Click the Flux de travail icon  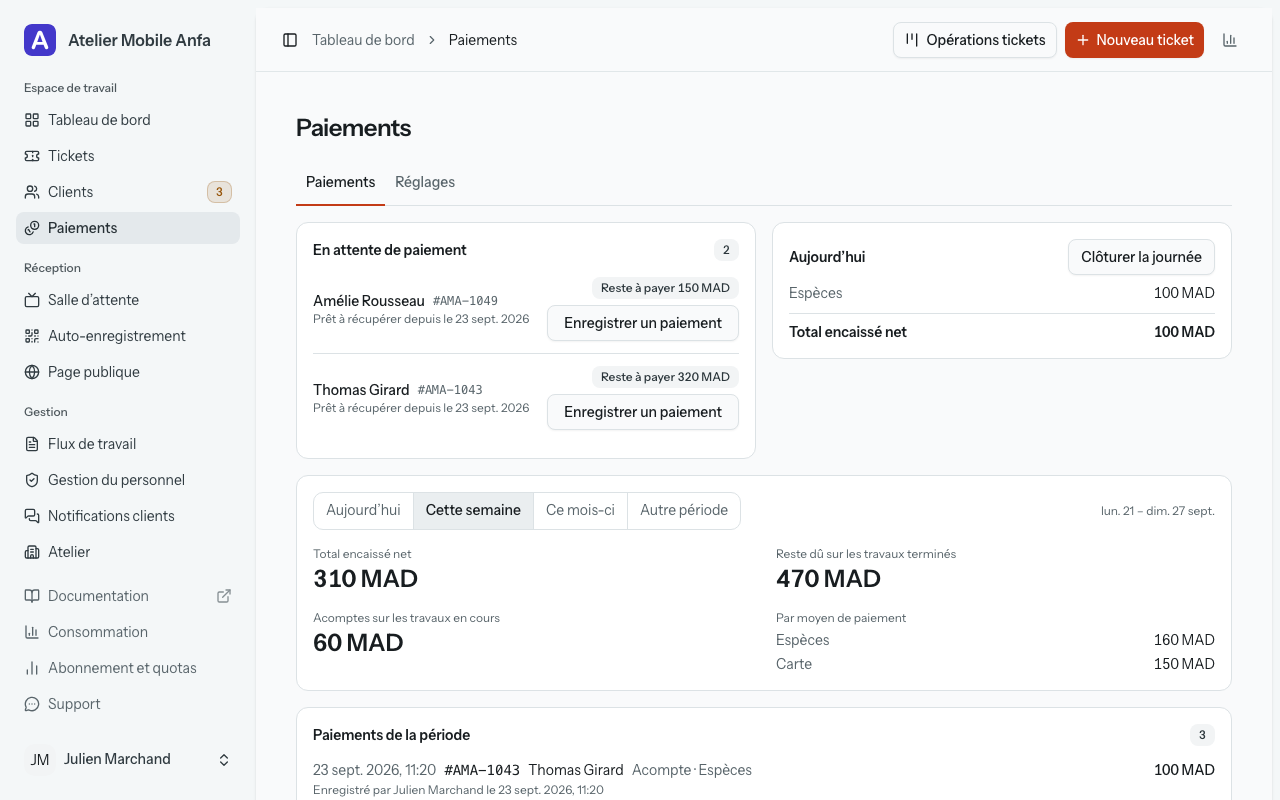pyautogui.click(x=32, y=444)
